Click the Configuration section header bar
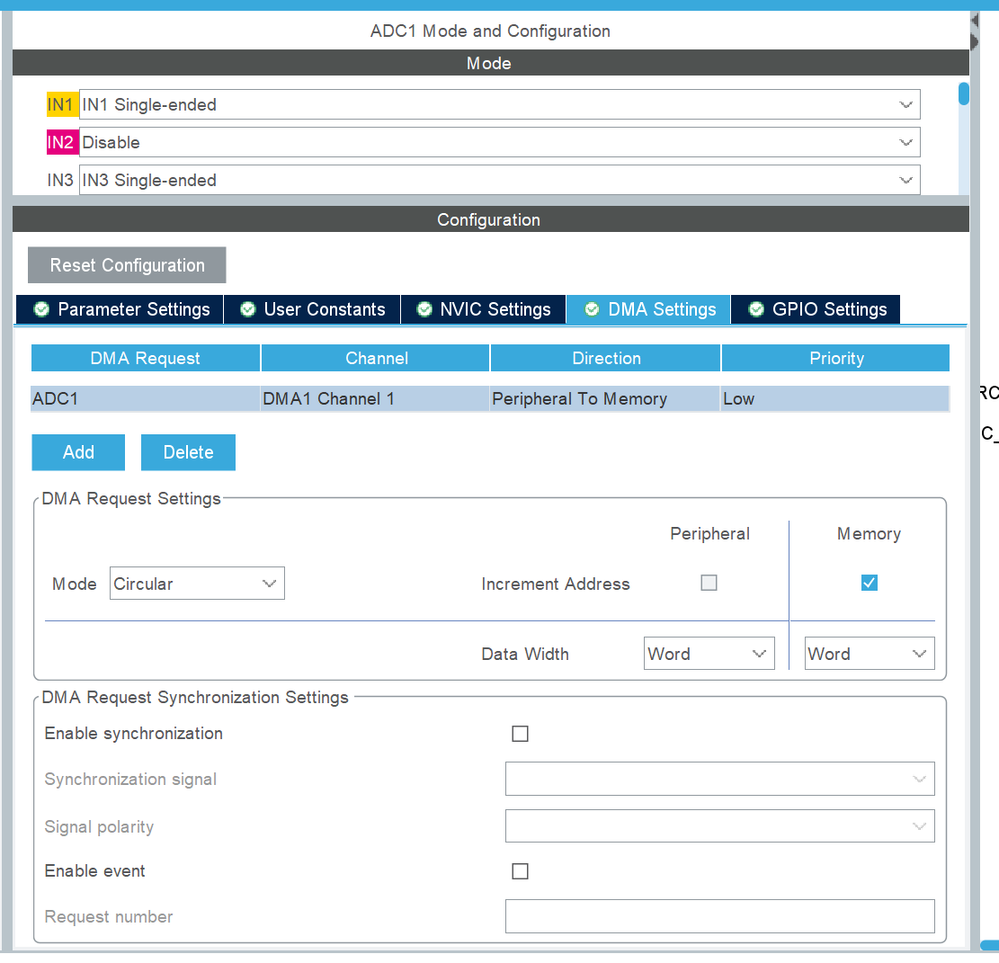The width and height of the screenshot is (999, 963). click(490, 220)
